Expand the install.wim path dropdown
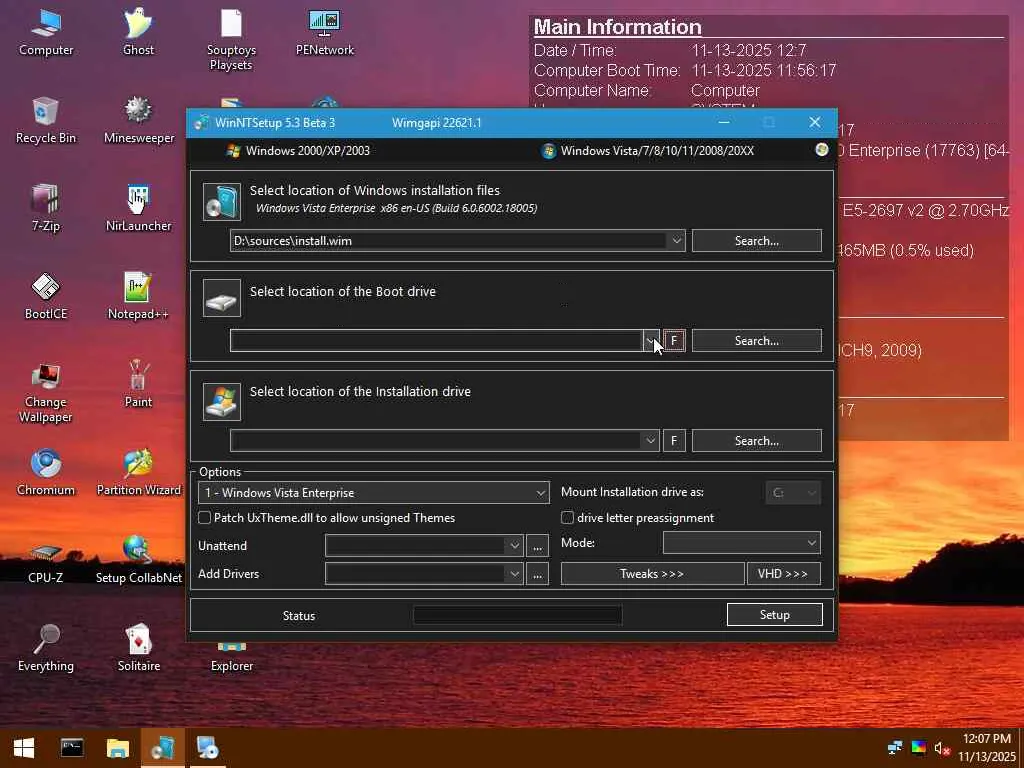1024x768 pixels. (677, 241)
